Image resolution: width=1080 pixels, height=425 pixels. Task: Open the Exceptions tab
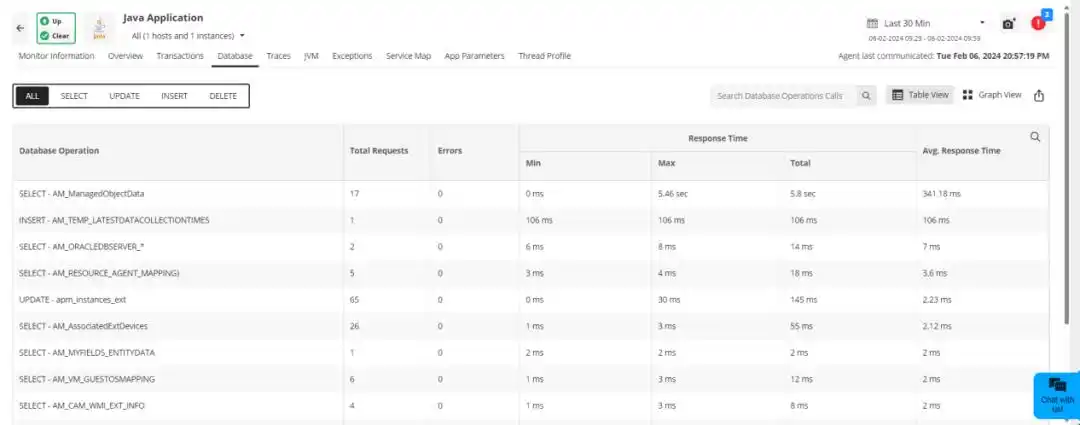(x=352, y=56)
